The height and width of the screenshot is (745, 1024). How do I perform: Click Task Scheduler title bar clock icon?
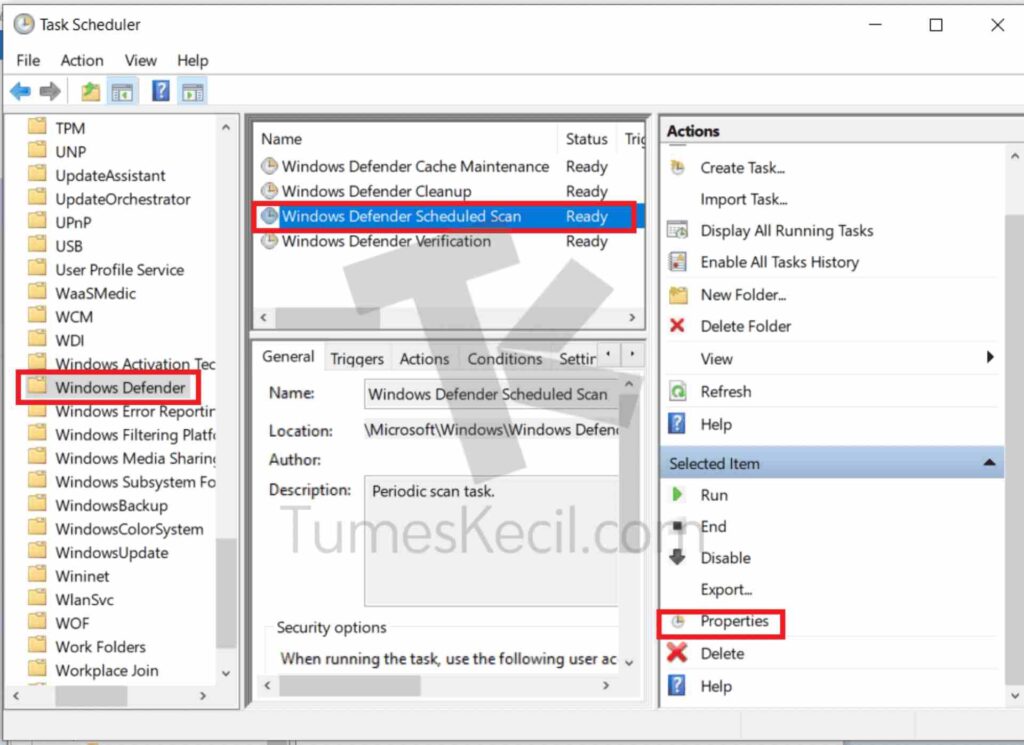click(x=24, y=24)
